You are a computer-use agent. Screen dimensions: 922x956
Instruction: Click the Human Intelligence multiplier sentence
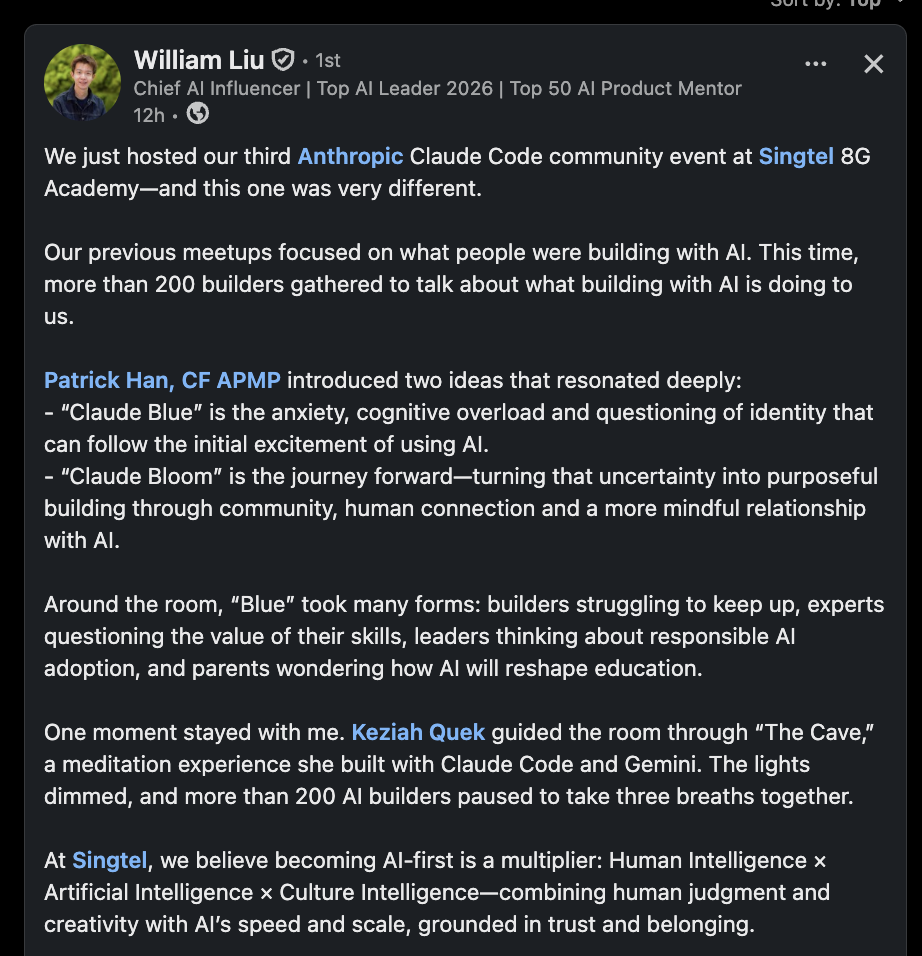click(437, 892)
